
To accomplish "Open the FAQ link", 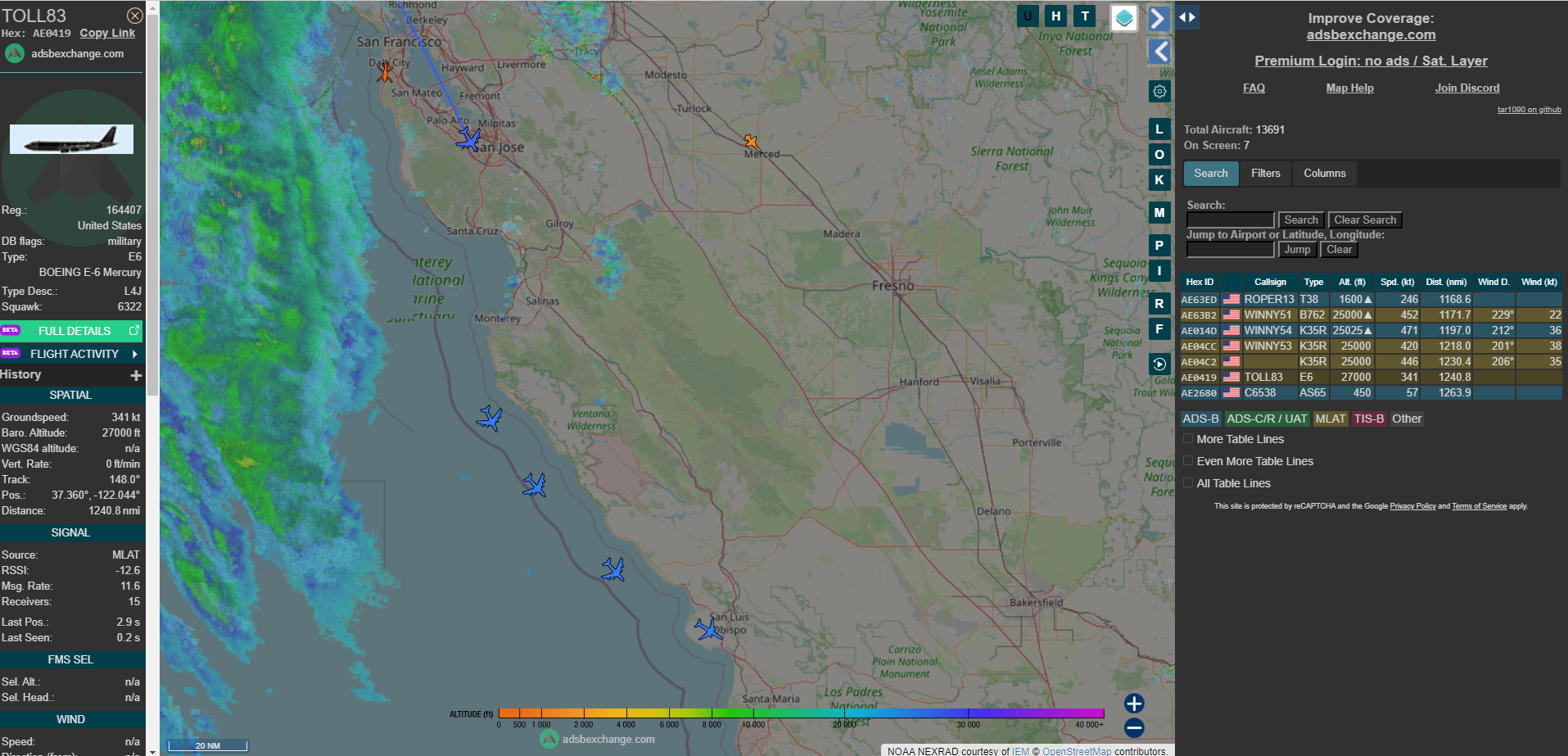I will 1254,88.
